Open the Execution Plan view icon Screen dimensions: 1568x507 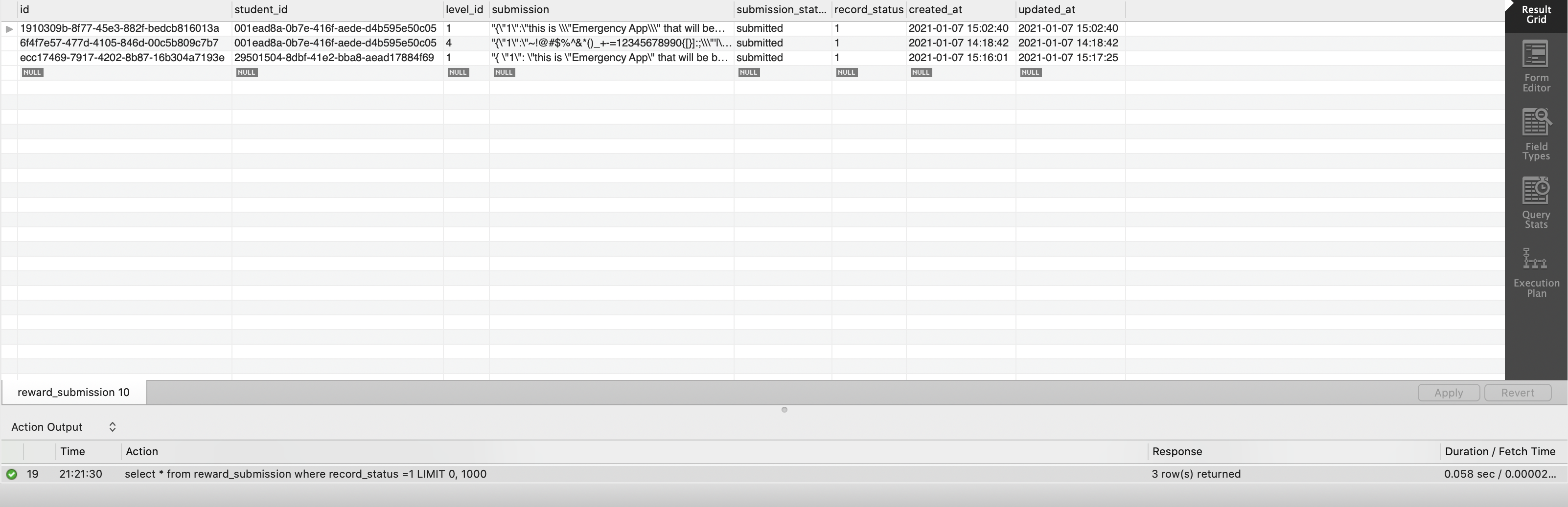1535,271
